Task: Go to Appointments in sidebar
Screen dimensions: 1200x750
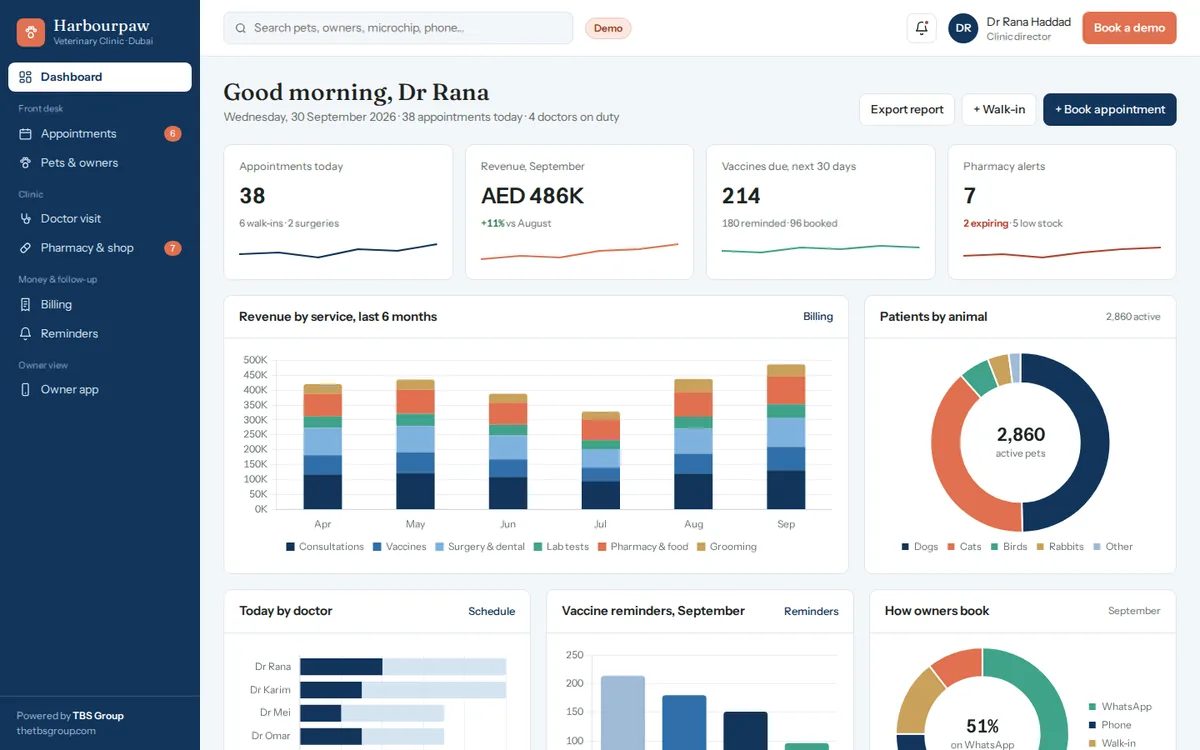Action: pos(100,134)
